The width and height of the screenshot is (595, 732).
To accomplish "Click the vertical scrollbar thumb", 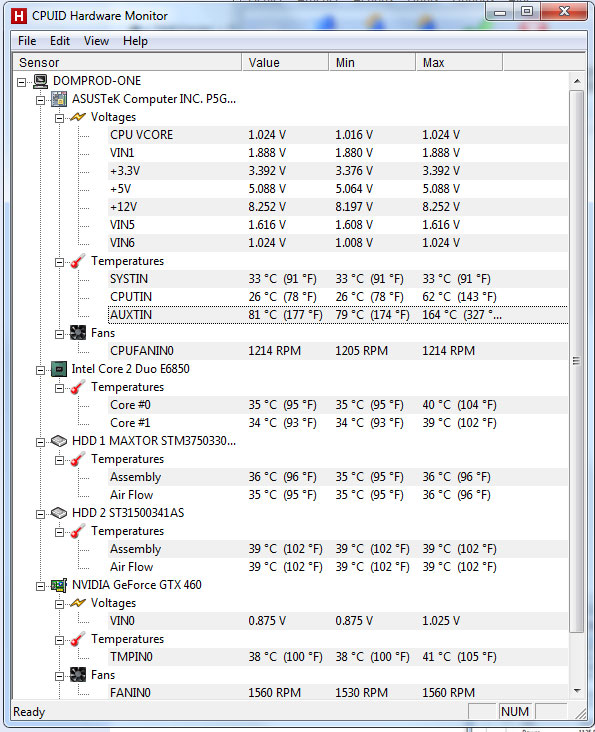I will (x=577, y=361).
